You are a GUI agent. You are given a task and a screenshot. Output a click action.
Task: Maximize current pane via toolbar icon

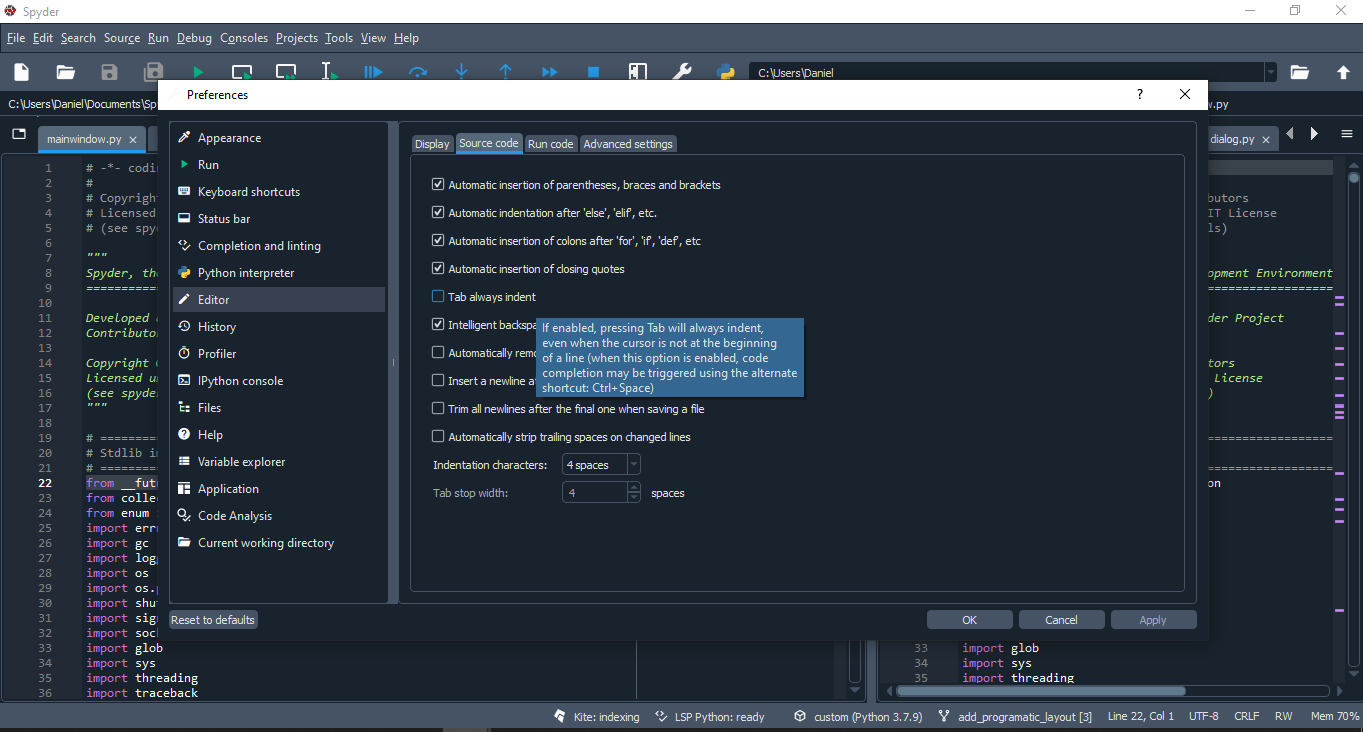[637, 71]
